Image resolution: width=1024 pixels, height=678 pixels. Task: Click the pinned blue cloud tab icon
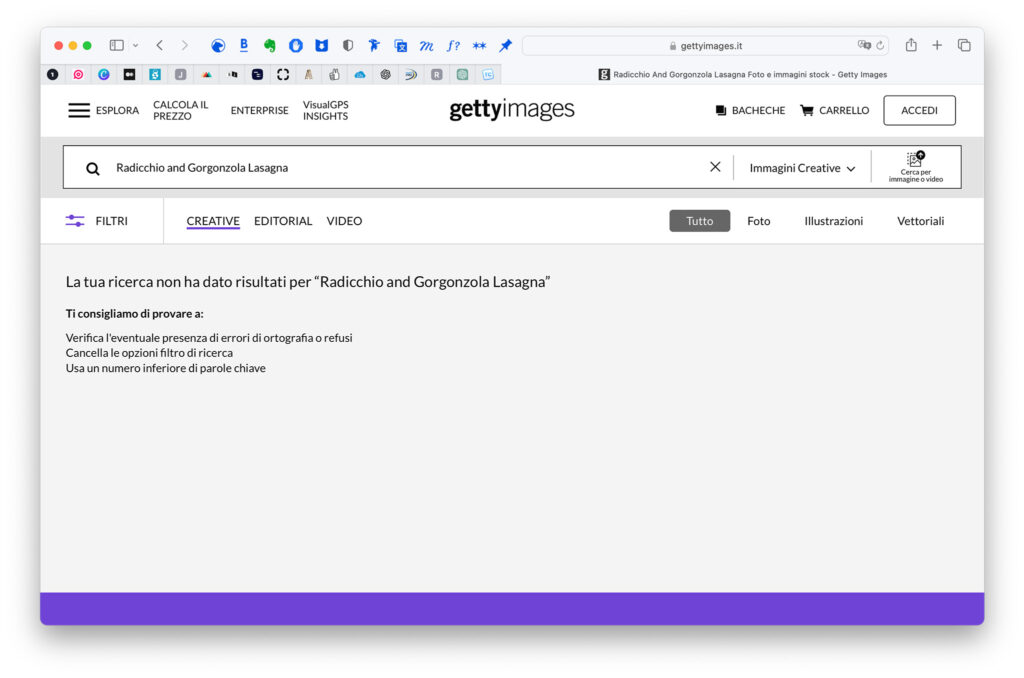coord(360,74)
